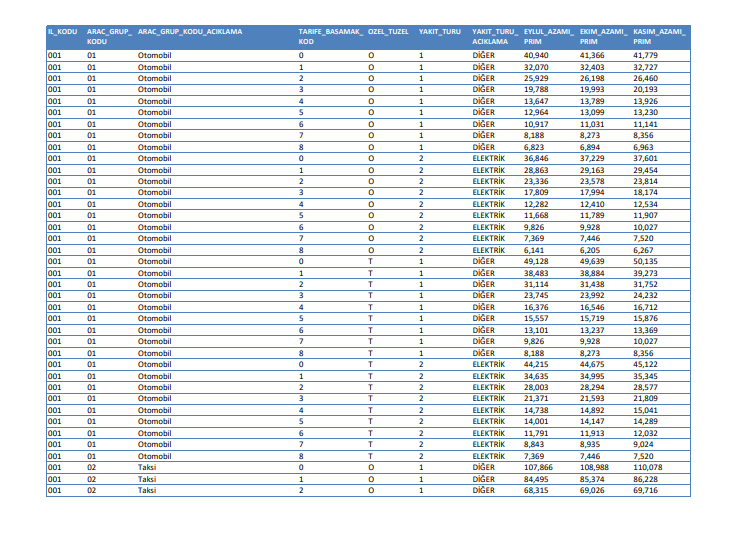Image resolution: width=747 pixels, height=534 pixels.
Task: Click the 108,988 Ekim premium cell
Action: (x=594, y=468)
